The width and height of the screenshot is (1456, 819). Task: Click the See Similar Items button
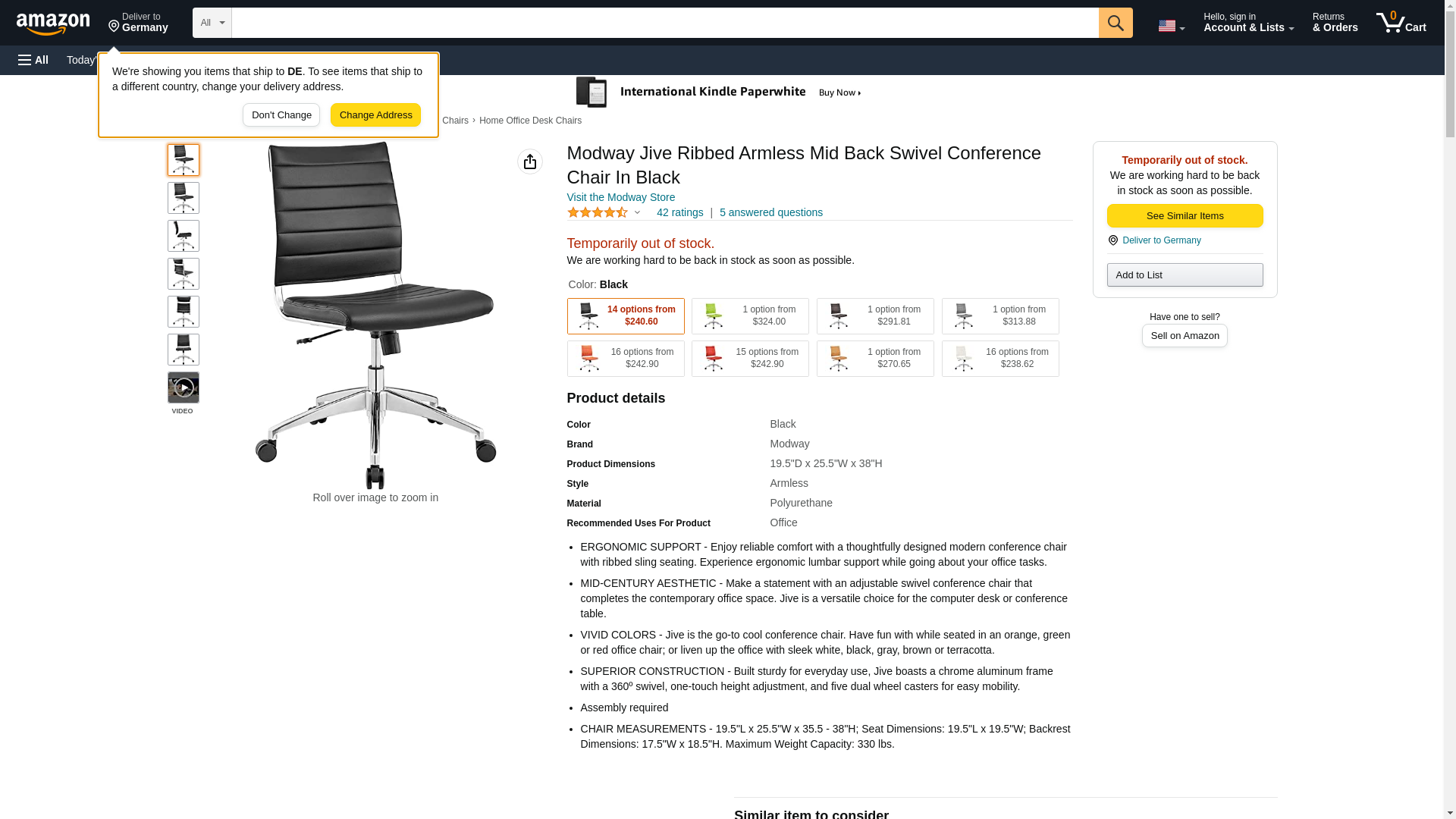pos(1185,216)
